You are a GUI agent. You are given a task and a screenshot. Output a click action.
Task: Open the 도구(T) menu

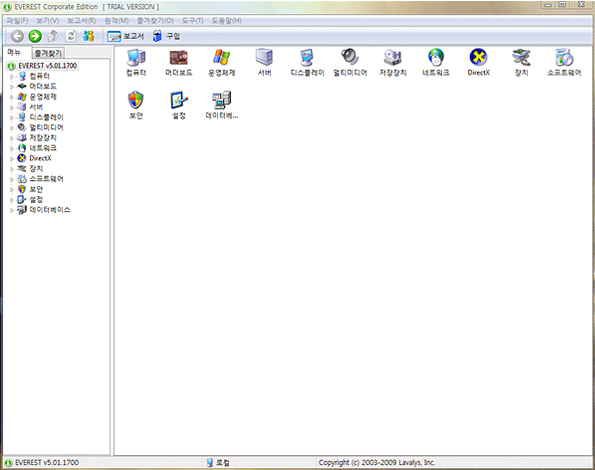192,20
